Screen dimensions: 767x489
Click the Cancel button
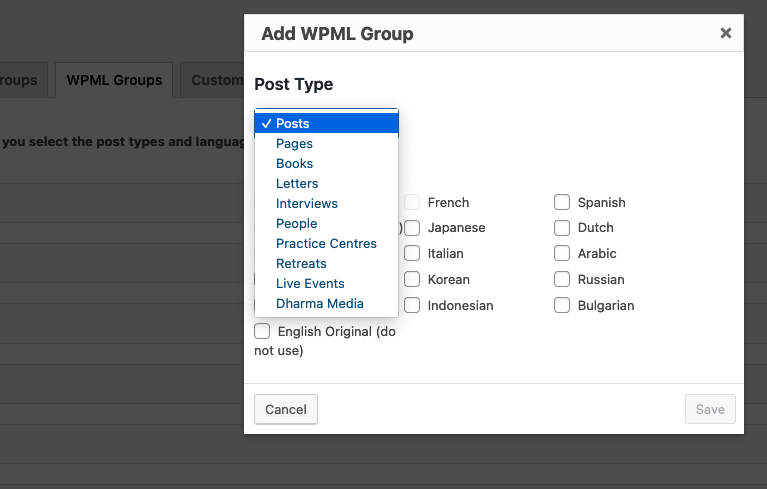(286, 409)
